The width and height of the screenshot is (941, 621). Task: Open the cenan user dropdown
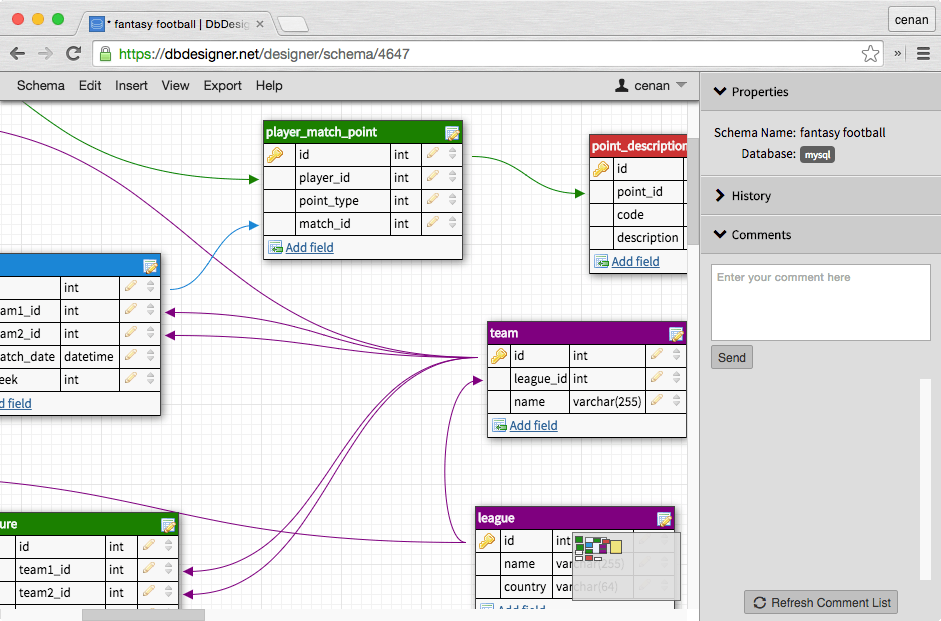click(x=651, y=86)
